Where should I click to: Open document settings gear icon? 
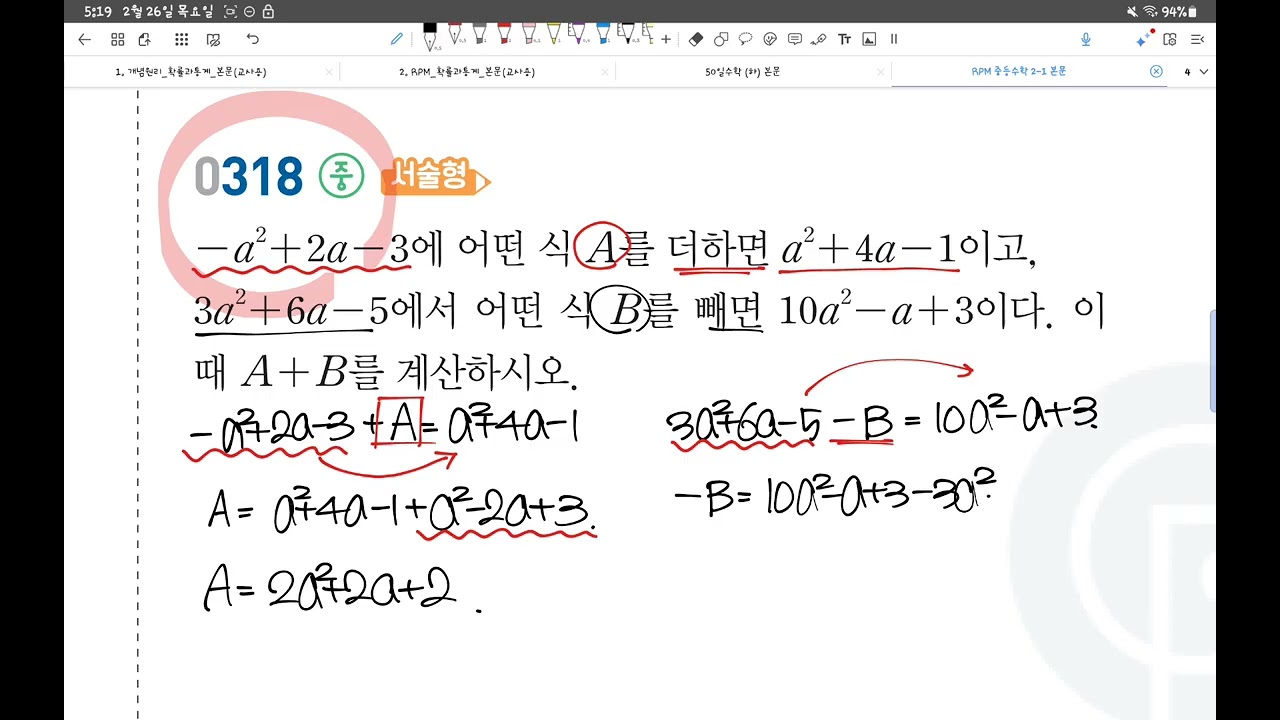[1170, 39]
